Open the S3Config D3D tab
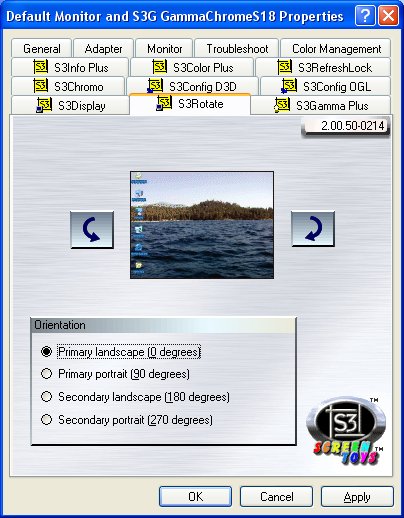Screen dimensions: 404x518 point(192,87)
